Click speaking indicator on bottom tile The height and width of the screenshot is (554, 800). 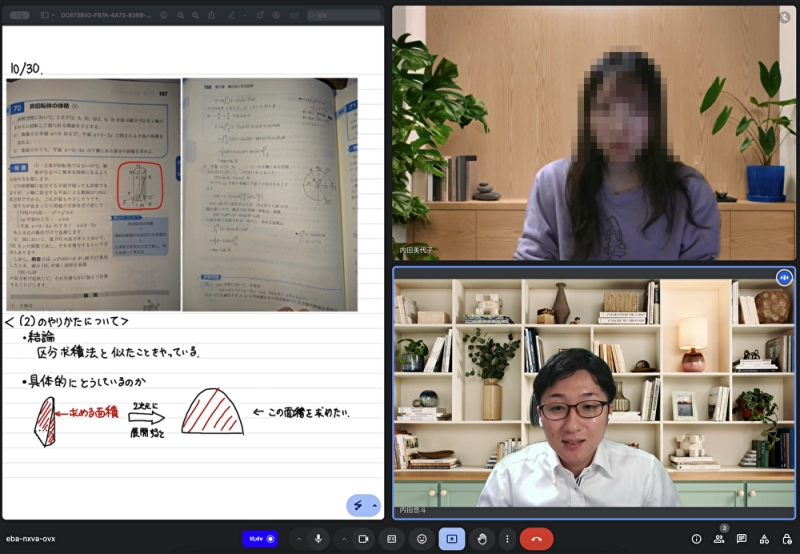coord(784,278)
